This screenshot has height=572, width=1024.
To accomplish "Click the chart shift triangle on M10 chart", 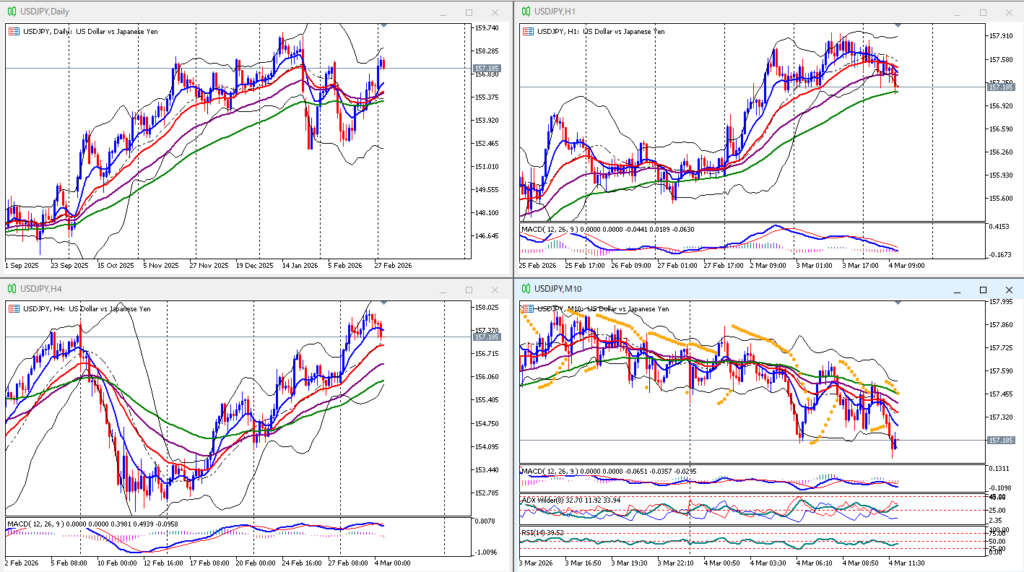I will [x=897, y=301].
